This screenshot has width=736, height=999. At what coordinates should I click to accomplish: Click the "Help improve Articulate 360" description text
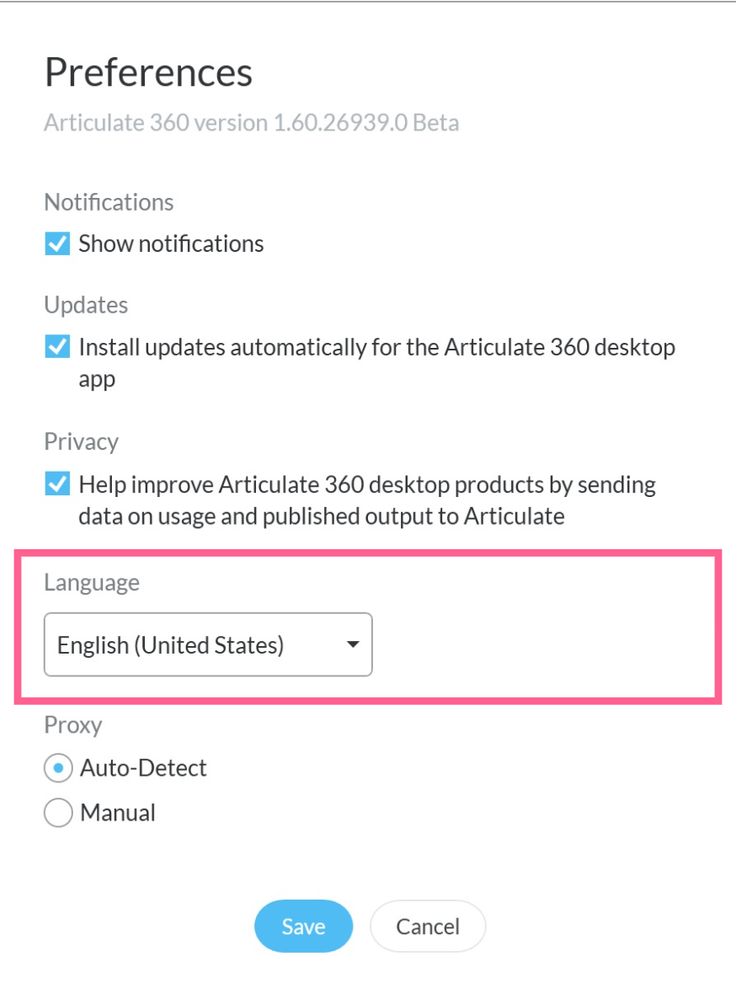[367, 500]
